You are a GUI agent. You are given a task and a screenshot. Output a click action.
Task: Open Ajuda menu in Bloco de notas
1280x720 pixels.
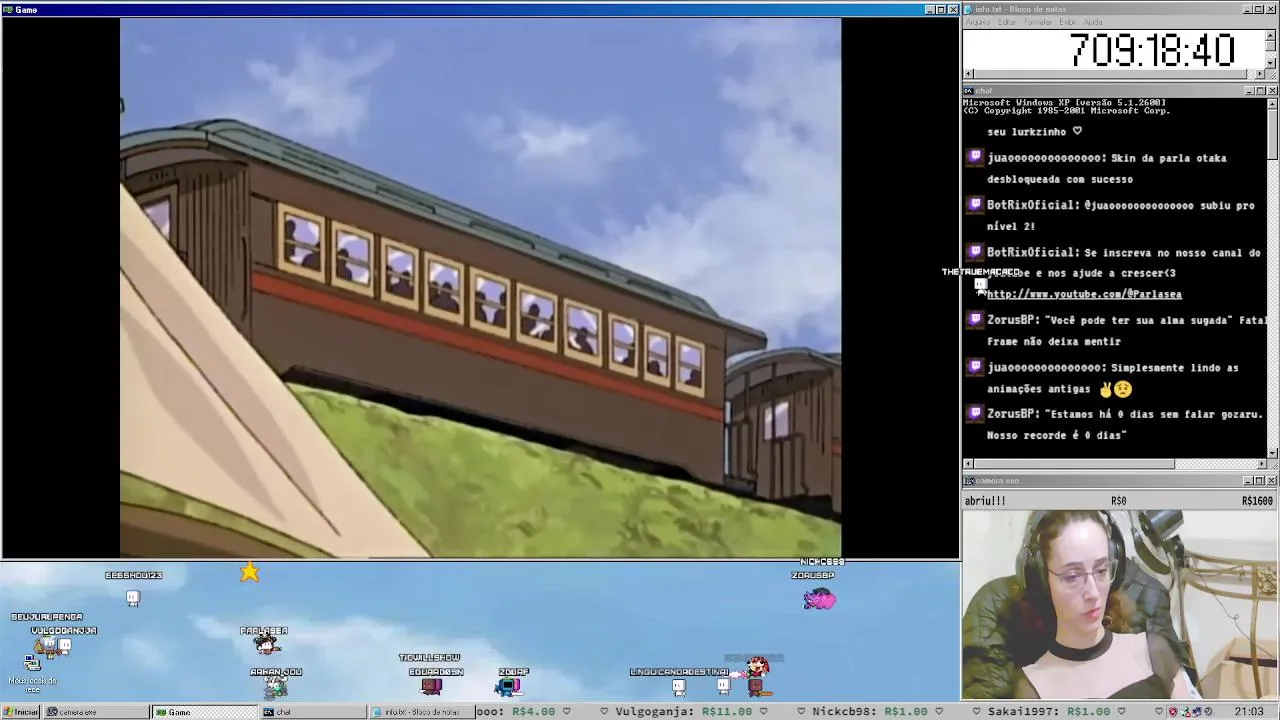(x=1093, y=22)
